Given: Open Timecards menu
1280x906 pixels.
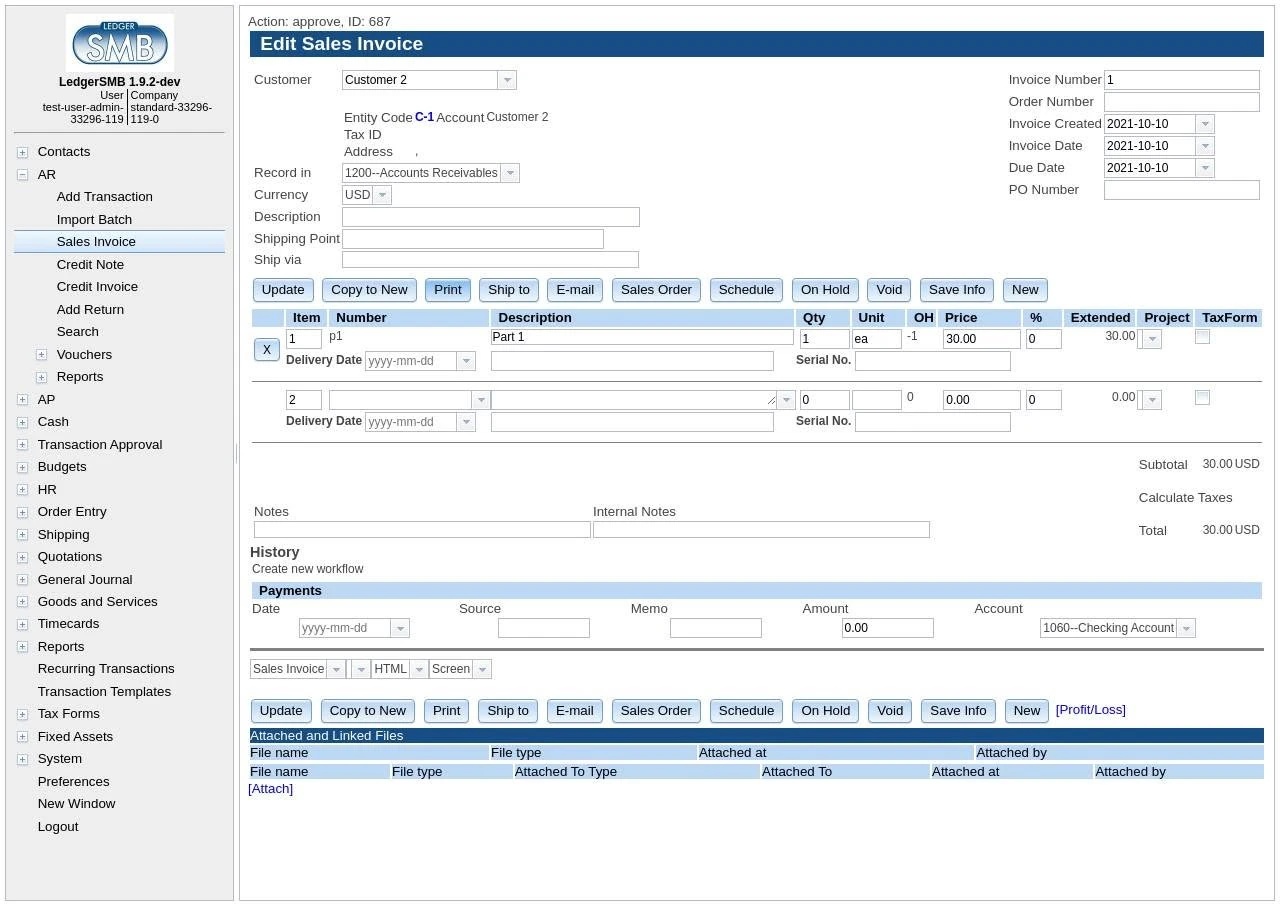Looking at the screenshot, I should tap(68, 624).
